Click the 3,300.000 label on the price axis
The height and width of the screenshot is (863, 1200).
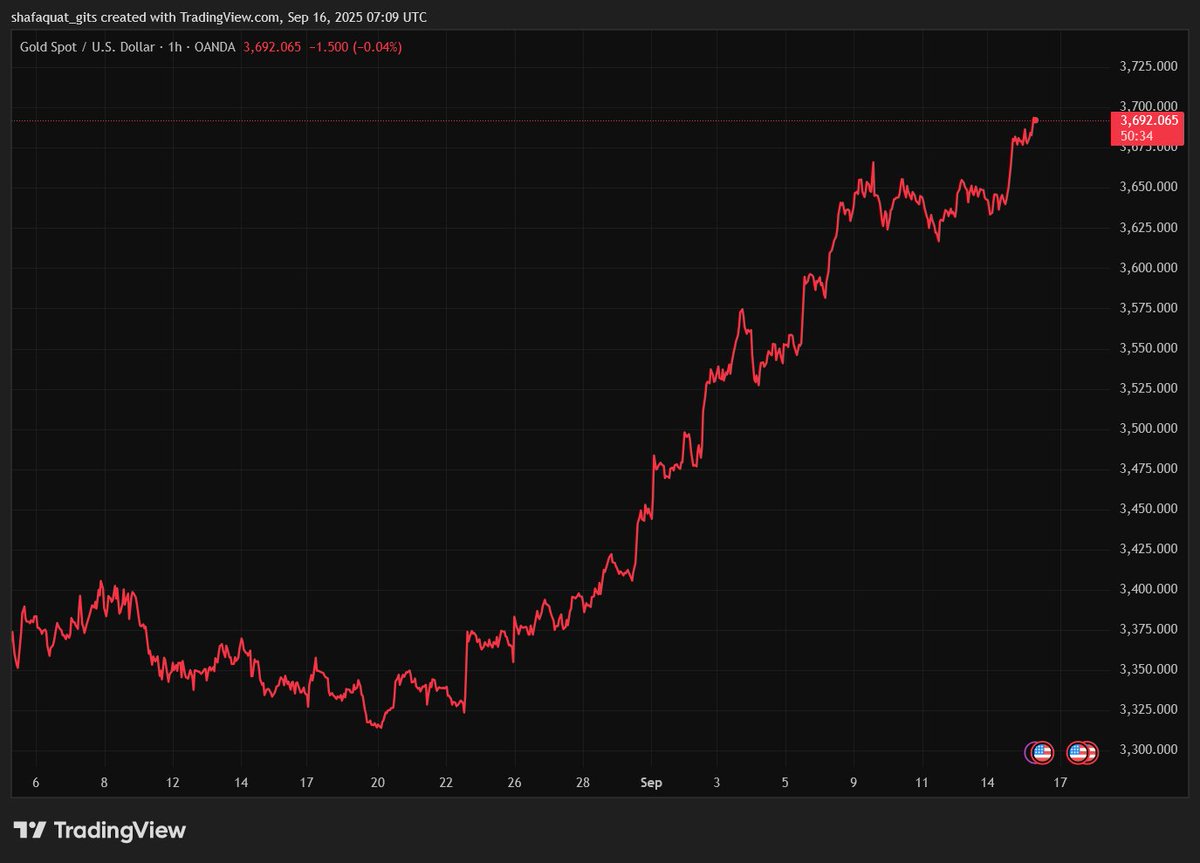point(1148,749)
